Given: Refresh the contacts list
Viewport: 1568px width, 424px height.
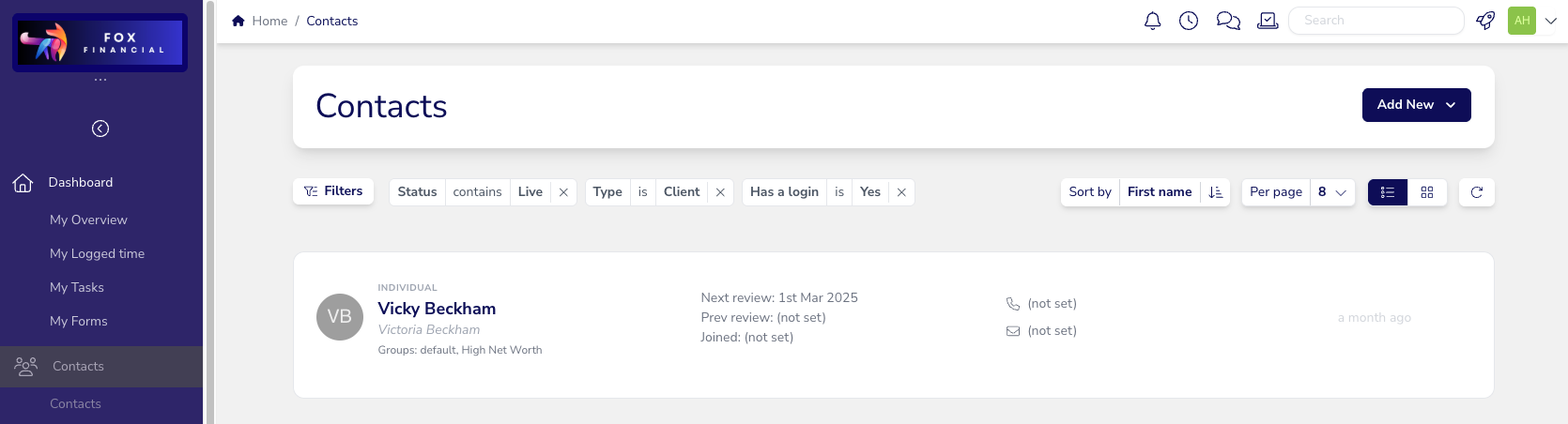Looking at the screenshot, I should coord(1476,192).
